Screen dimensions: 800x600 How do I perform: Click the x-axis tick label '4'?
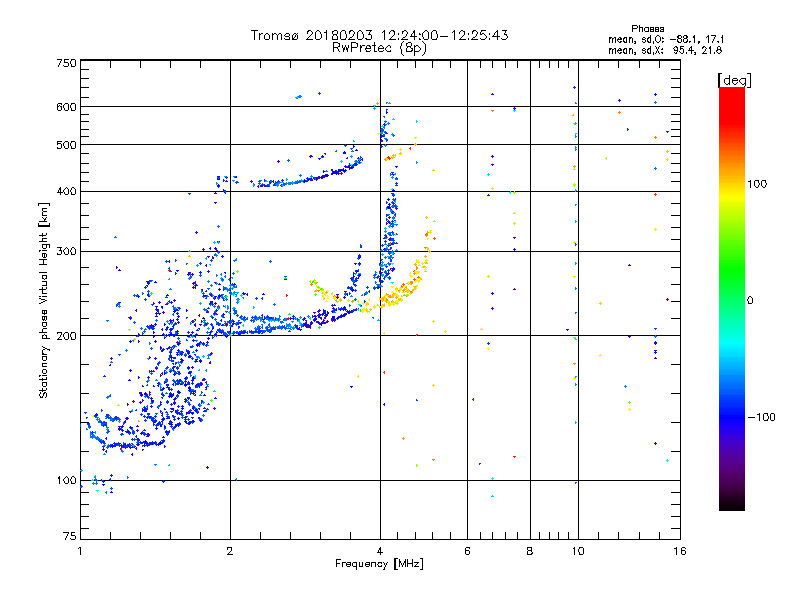(380, 551)
